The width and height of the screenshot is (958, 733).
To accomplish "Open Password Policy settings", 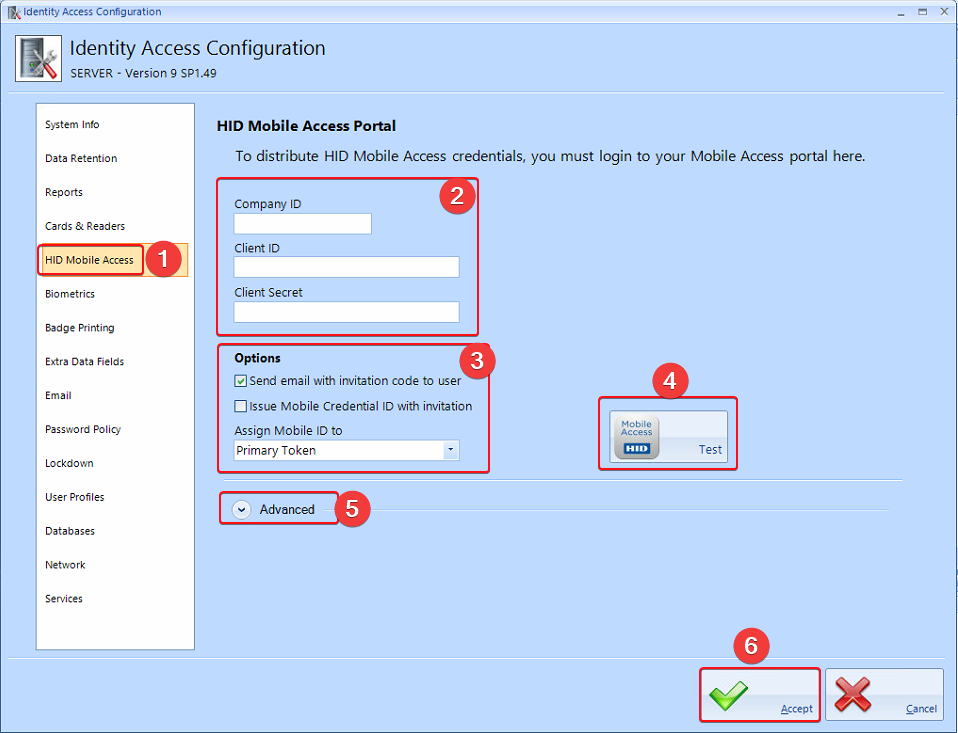I will coord(83,429).
